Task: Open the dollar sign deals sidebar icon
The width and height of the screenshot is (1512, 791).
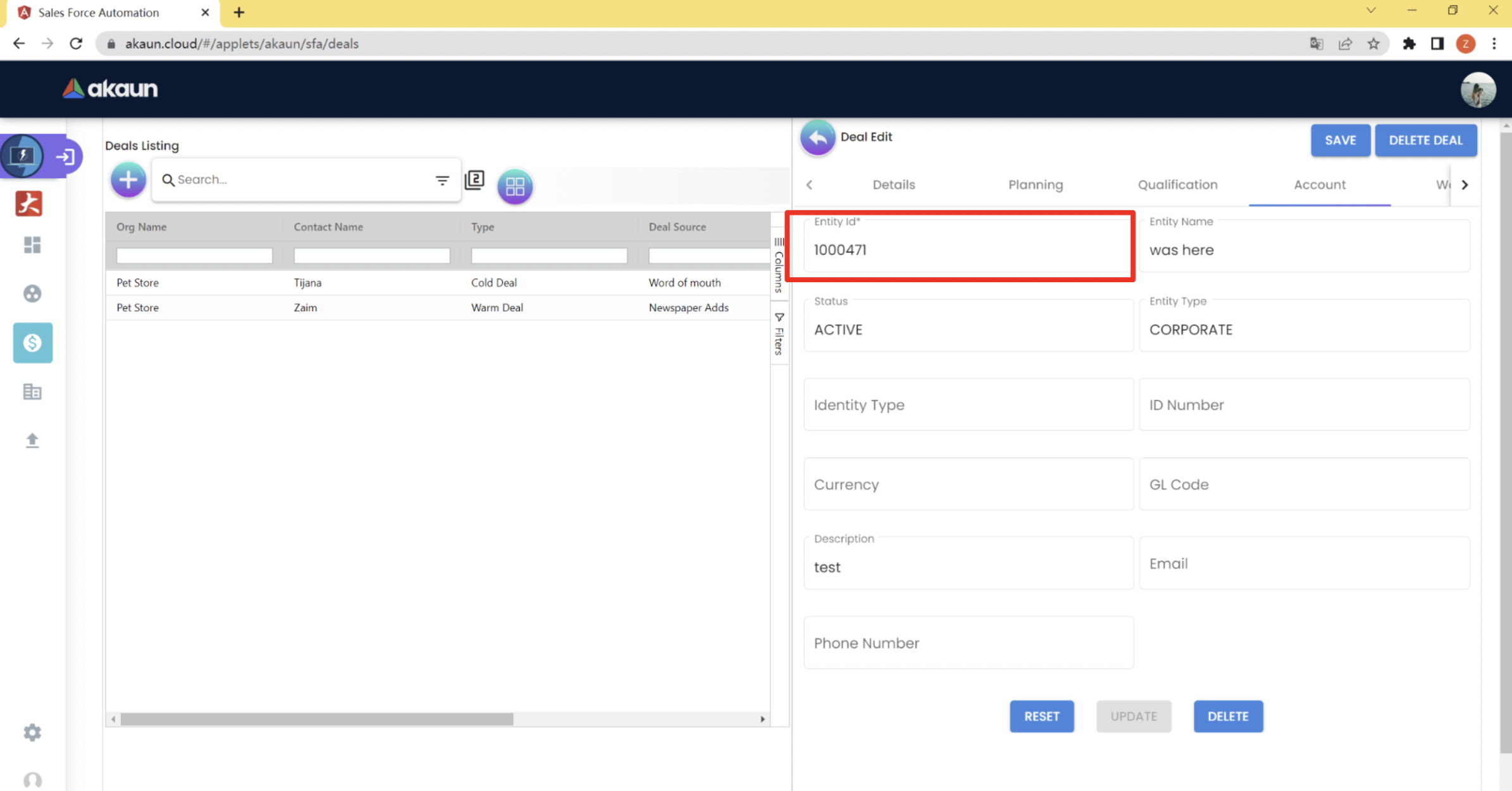Action: click(x=32, y=343)
